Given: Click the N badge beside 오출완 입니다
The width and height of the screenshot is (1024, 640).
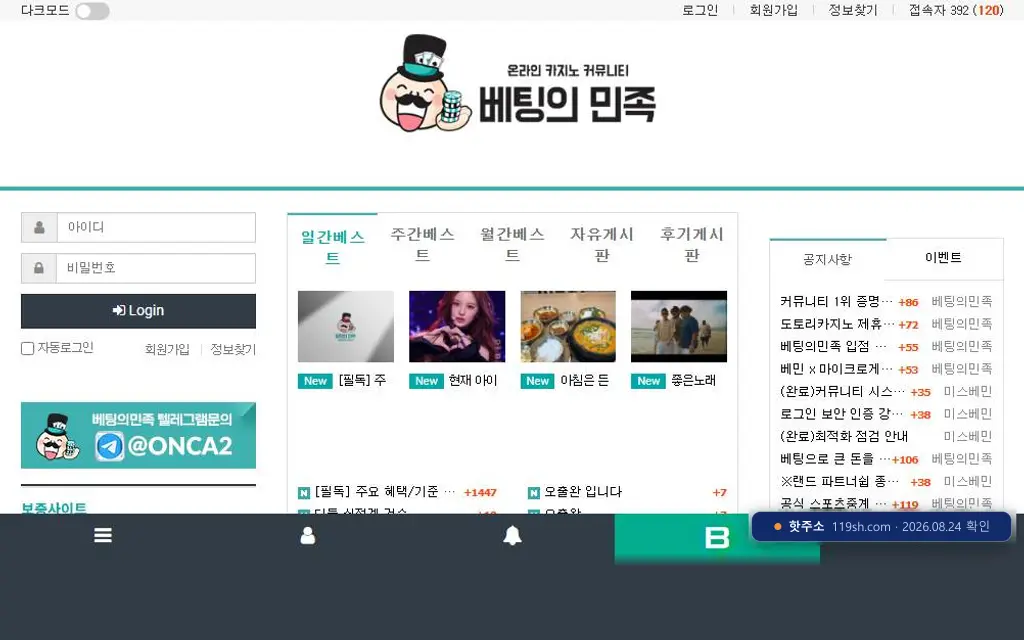Looking at the screenshot, I should tap(534, 492).
